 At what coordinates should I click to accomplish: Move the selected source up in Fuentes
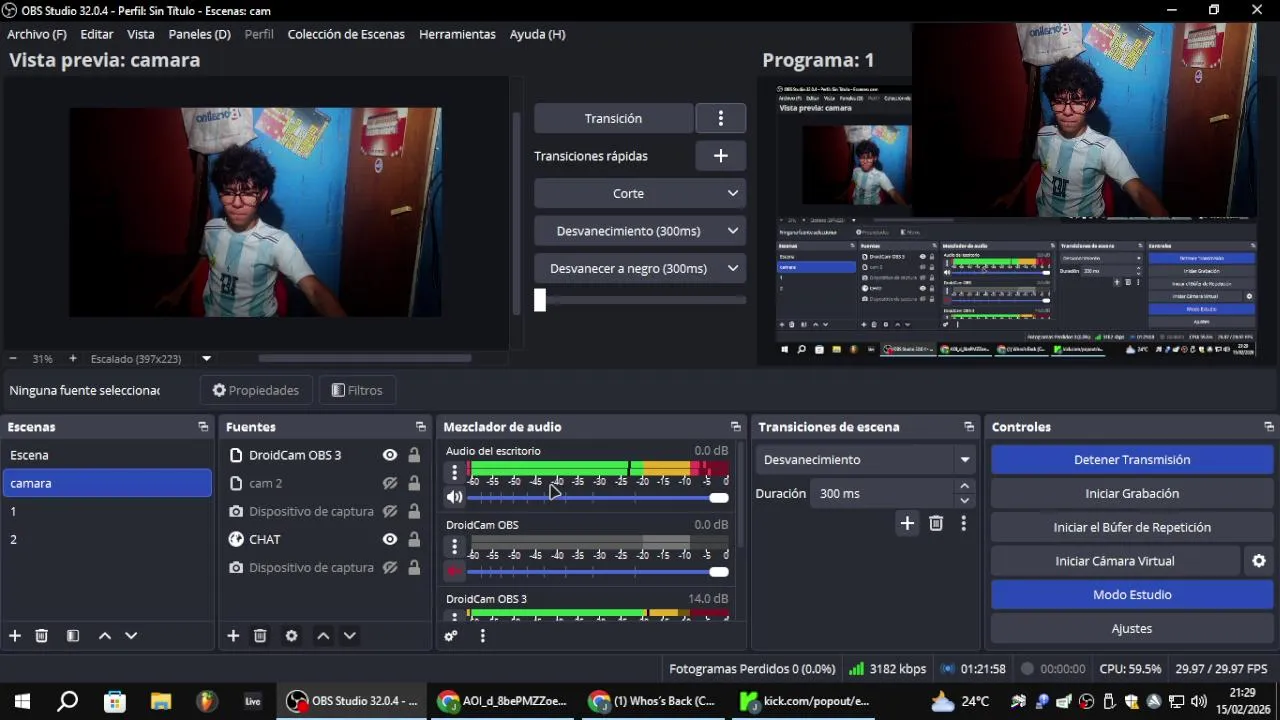[x=323, y=636]
